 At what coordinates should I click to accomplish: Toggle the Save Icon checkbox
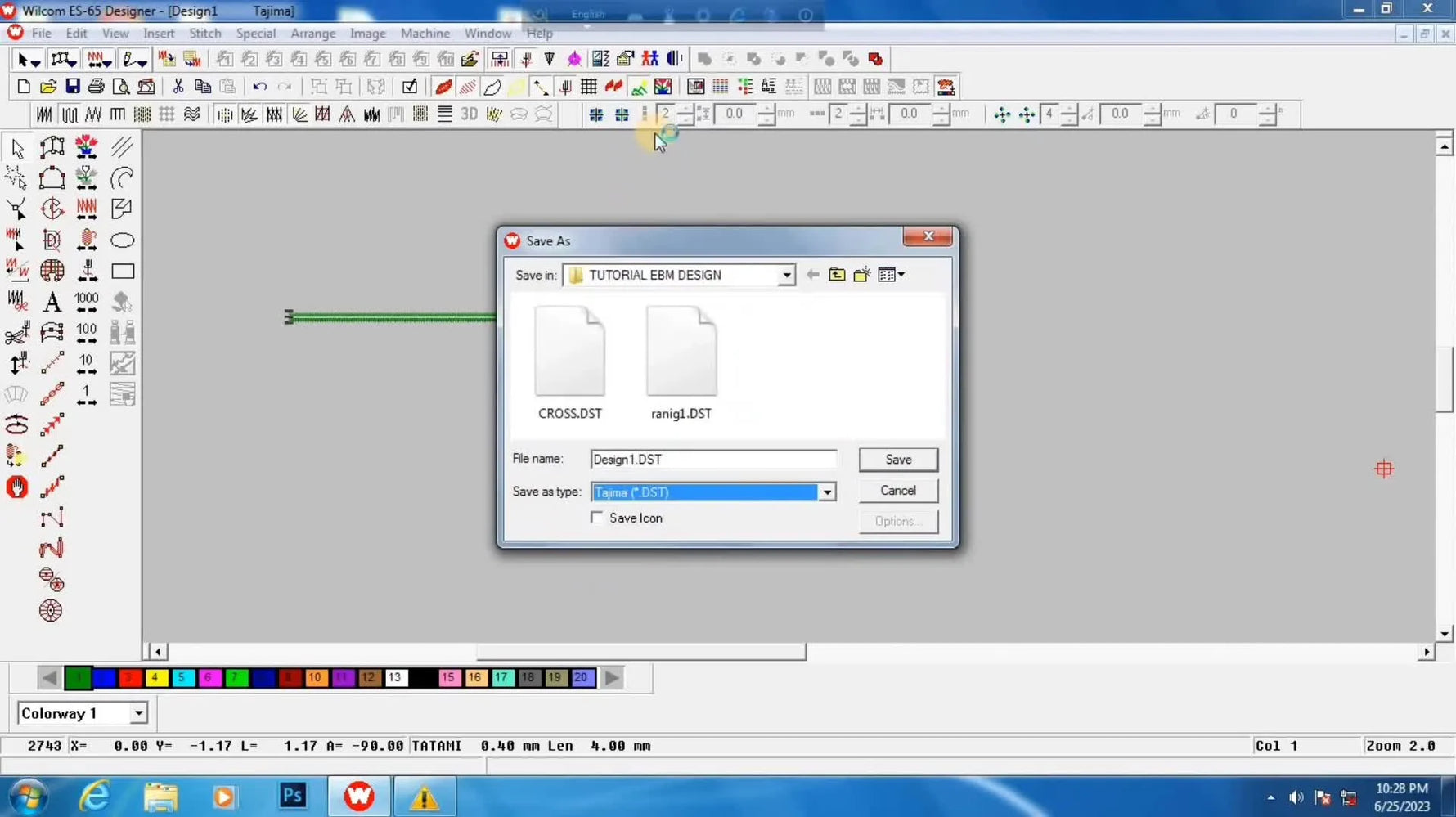(597, 518)
